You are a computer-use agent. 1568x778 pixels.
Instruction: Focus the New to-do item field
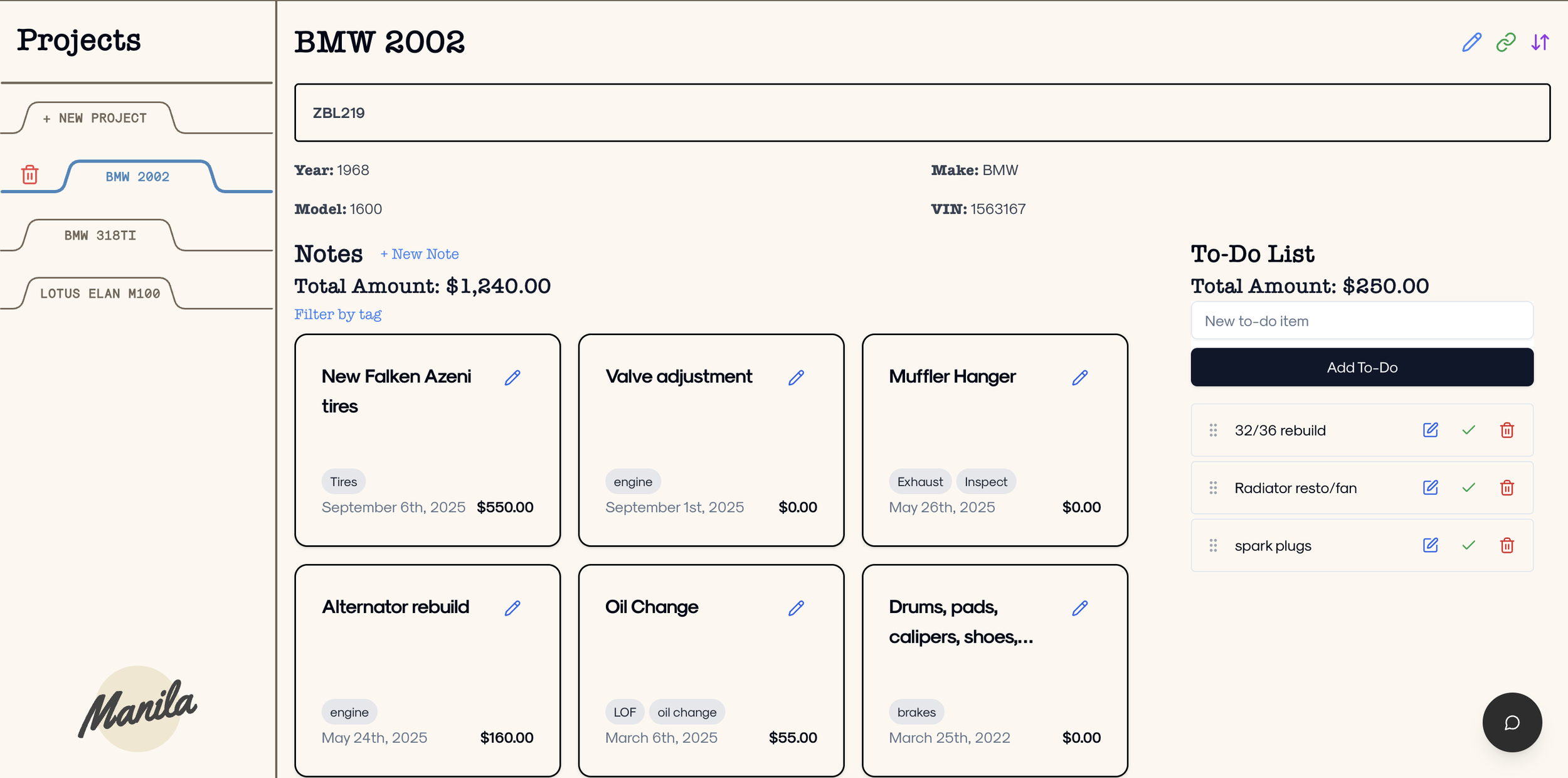(x=1361, y=321)
